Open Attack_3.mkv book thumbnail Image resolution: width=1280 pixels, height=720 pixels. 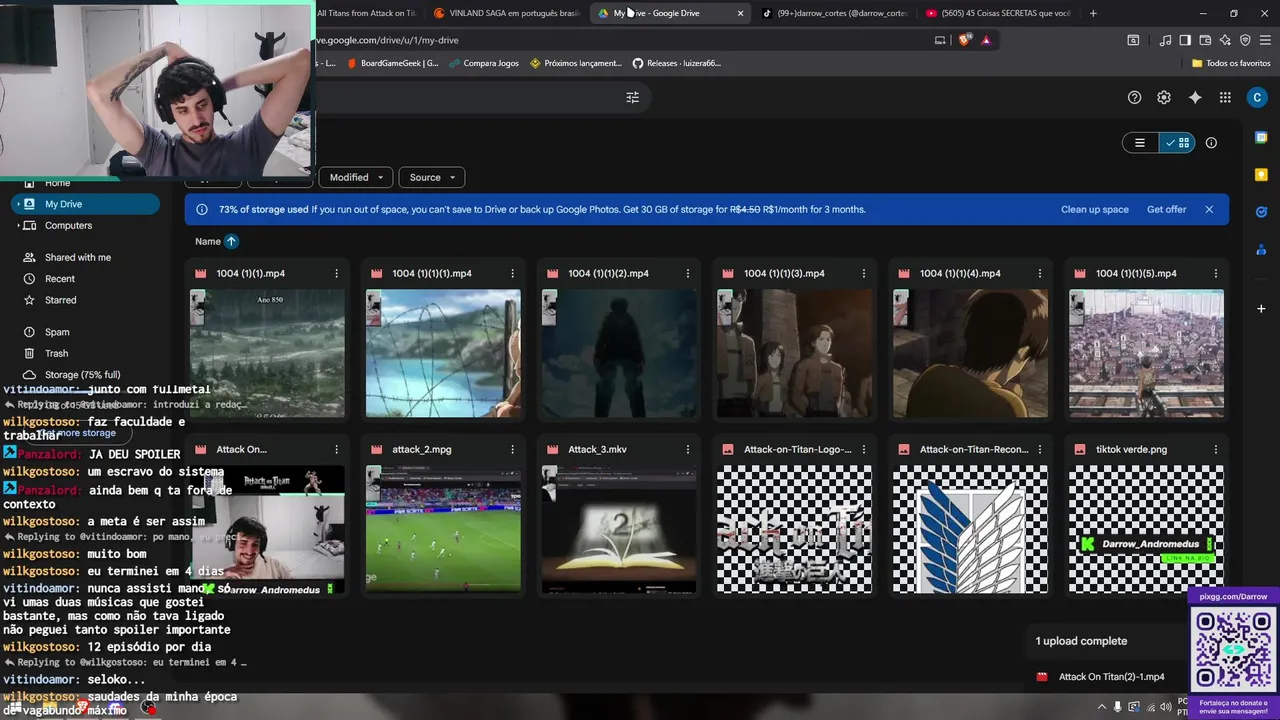pos(619,529)
